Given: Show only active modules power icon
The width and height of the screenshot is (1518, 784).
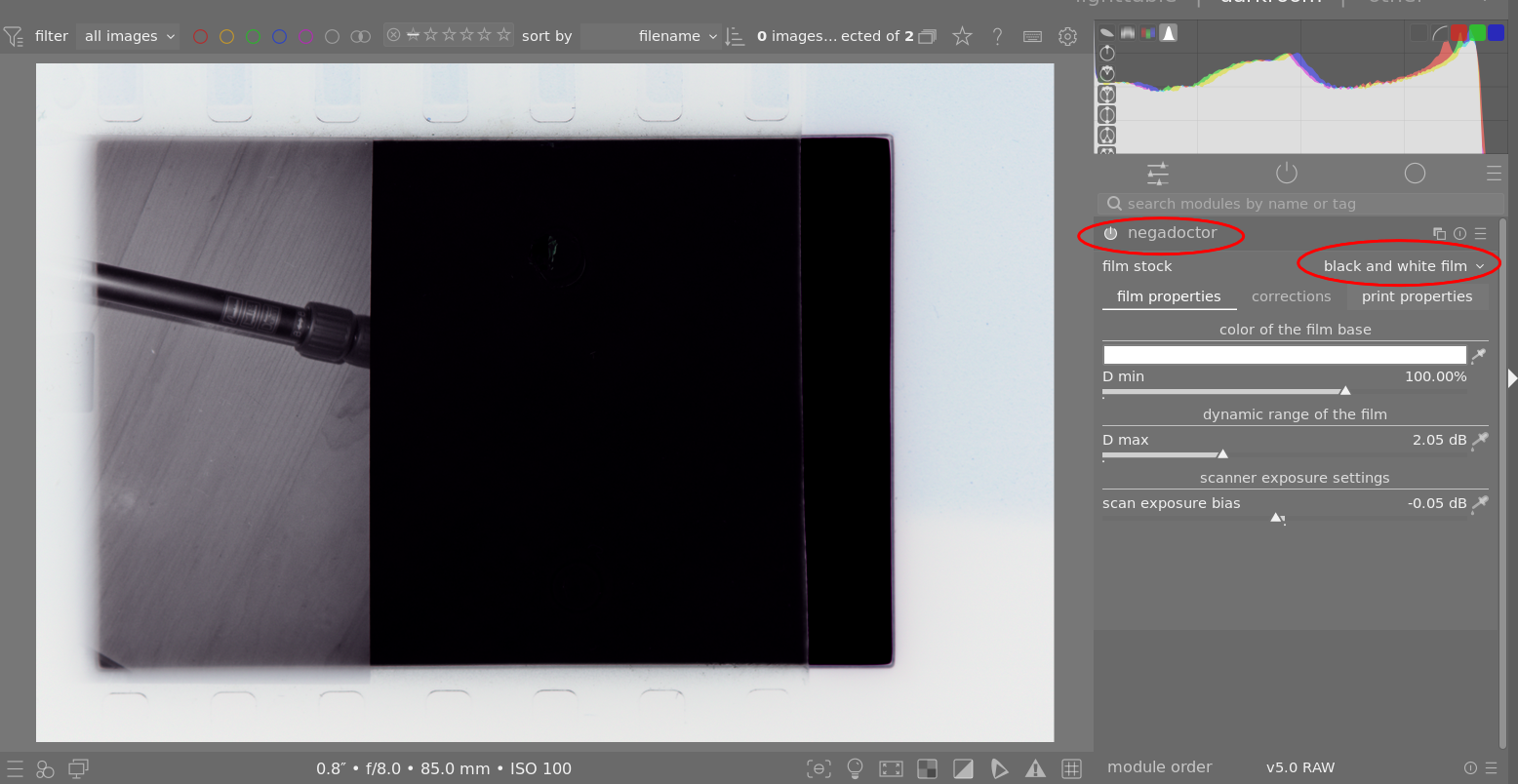Looking at the screenshot, I should (1287, 174).
